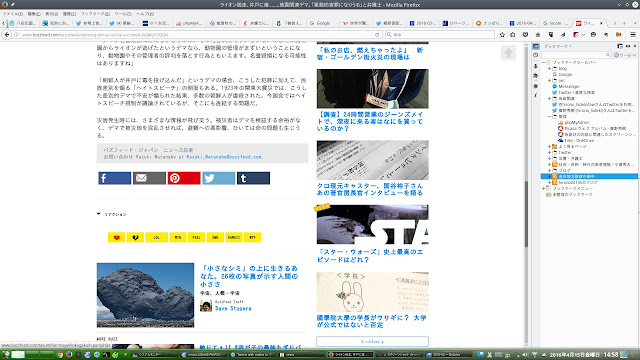Share article on Twitter

pos(218,178)
